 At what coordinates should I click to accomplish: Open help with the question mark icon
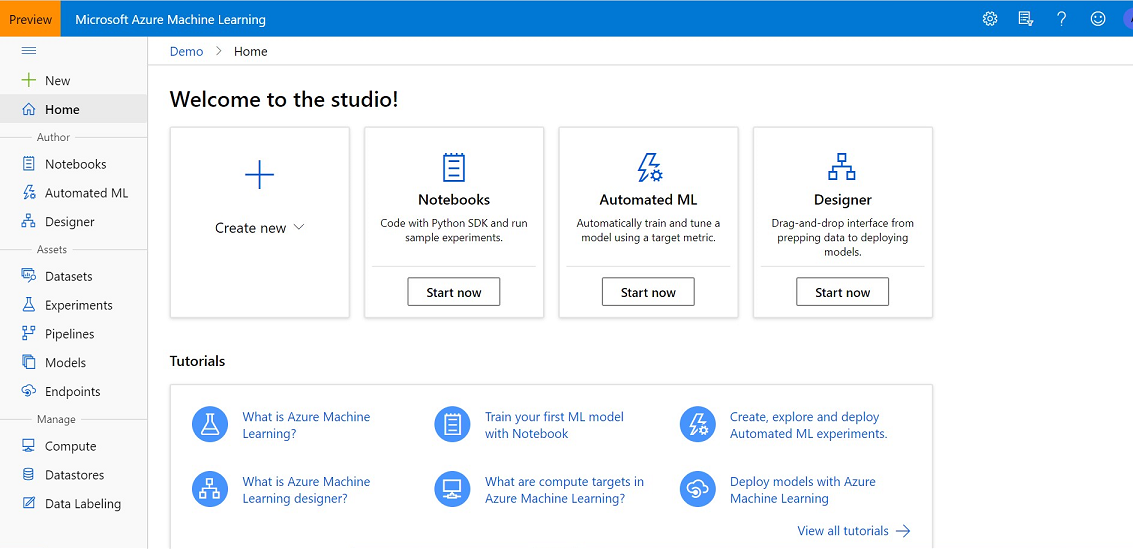point(1061,20)
